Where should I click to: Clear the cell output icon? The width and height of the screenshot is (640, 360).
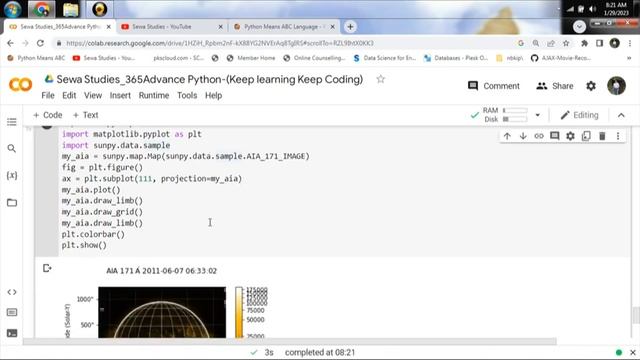(x=47, y=268)
